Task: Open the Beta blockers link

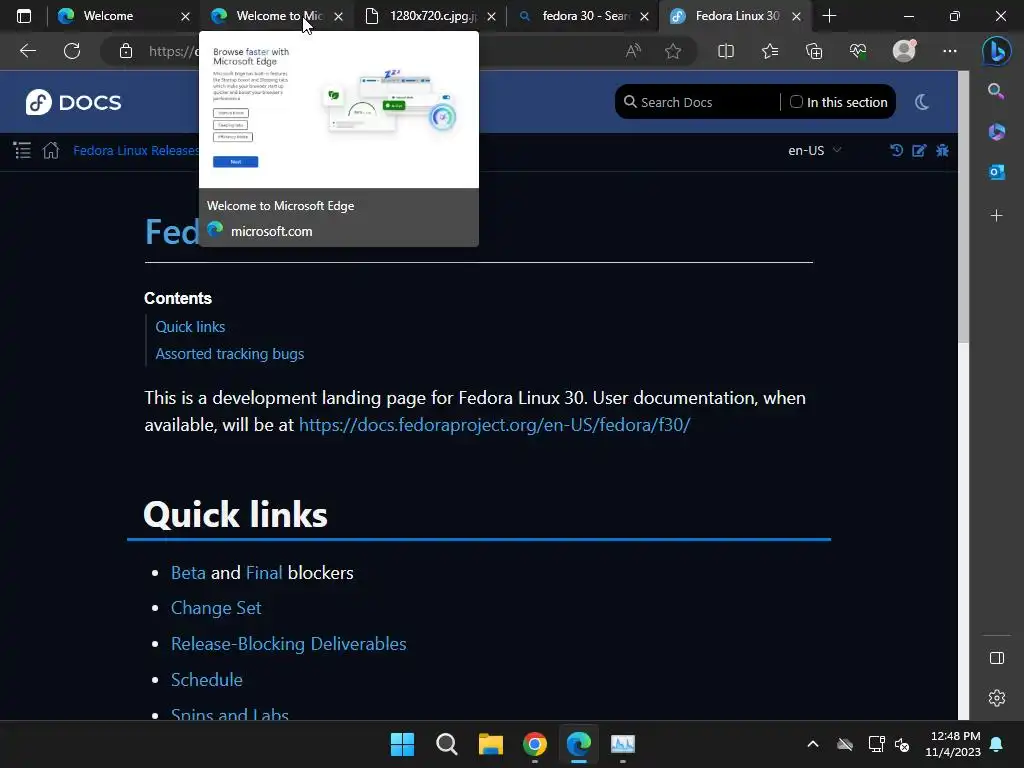Action: 188,573
